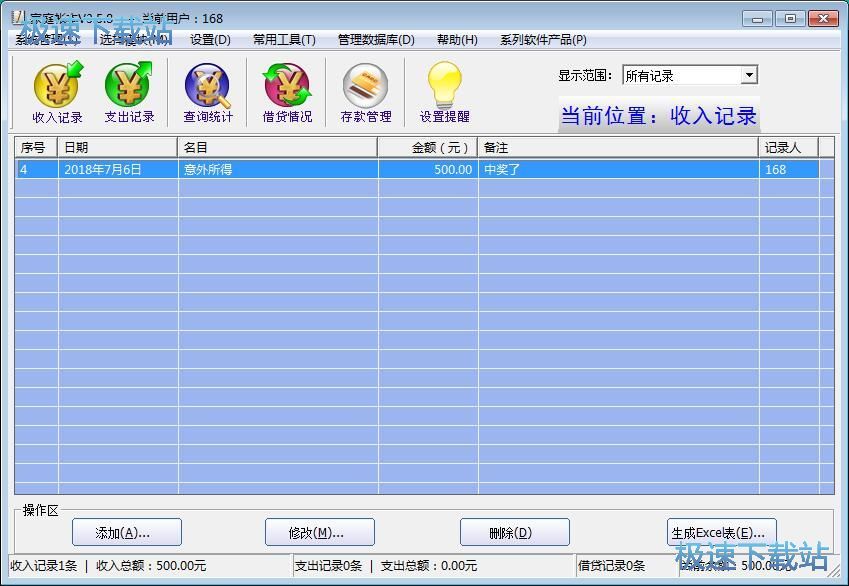The width and height of the screenshot is (849, 586).
Task: Open the 帮助(H) menu
Action: (x=457, y=40)
